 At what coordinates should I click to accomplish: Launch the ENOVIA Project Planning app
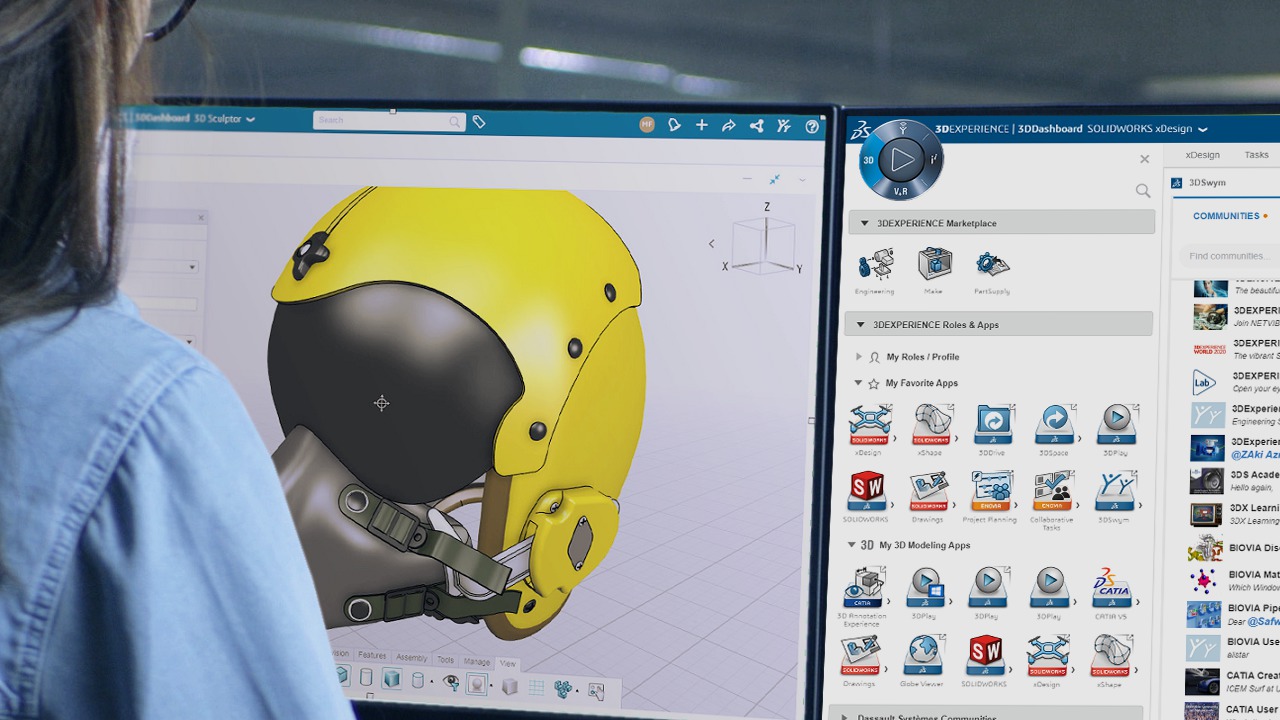(993, 492)
